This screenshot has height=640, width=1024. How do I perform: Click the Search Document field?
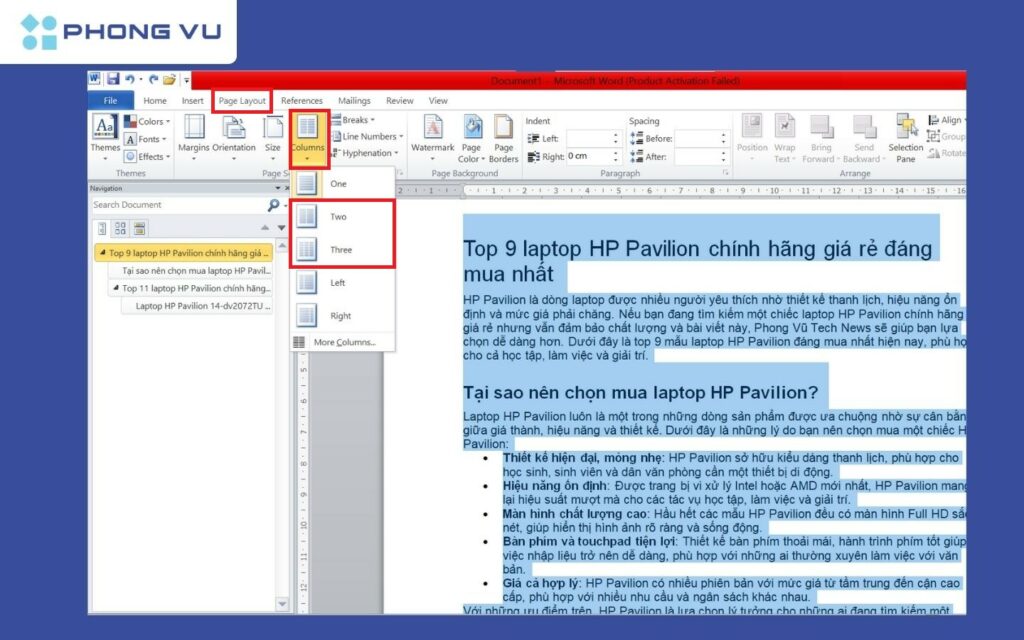[x=176, y=205]
